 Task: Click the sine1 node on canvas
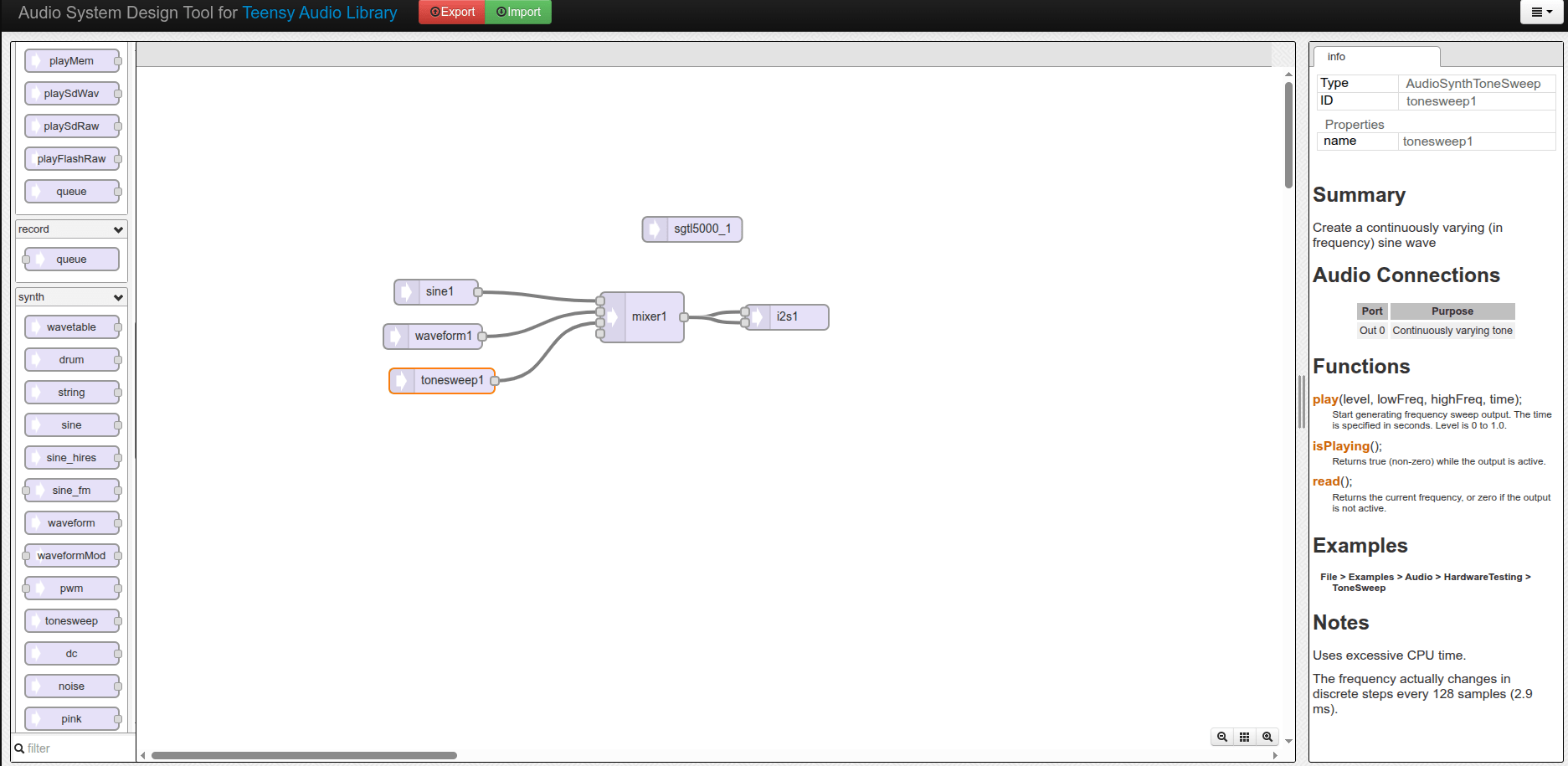click(x=439, y=291)
